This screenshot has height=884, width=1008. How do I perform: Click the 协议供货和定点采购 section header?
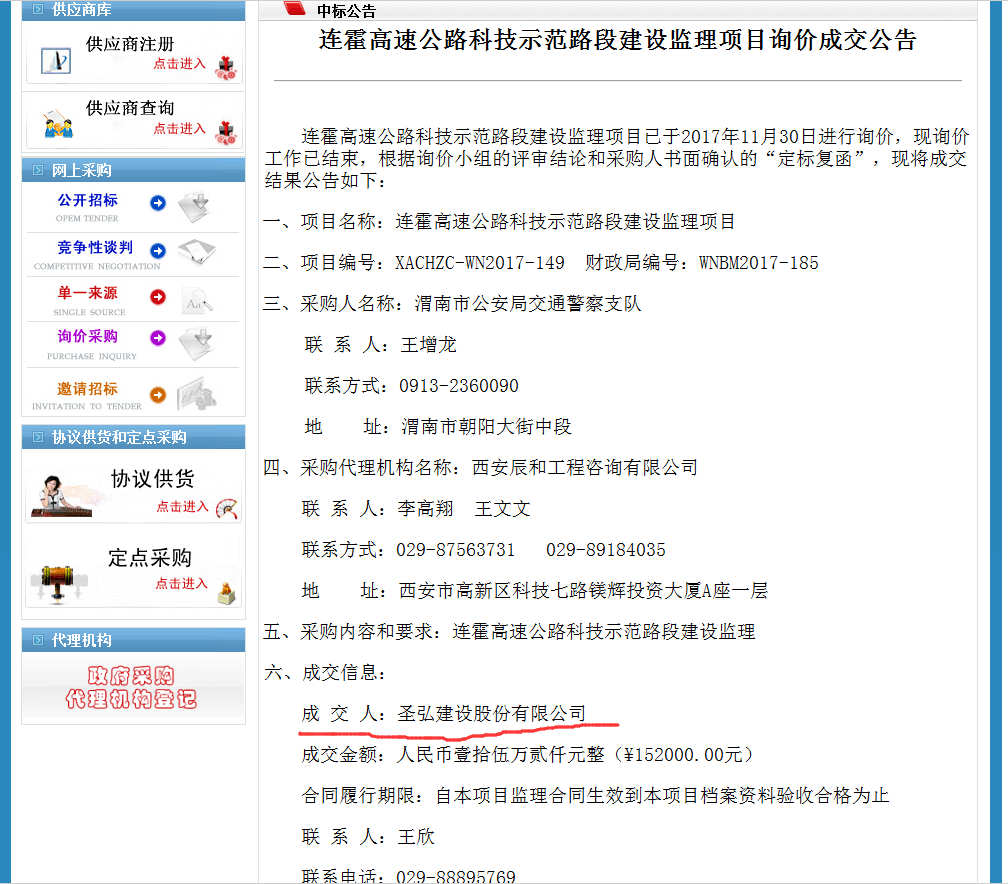tap(118, 438)
